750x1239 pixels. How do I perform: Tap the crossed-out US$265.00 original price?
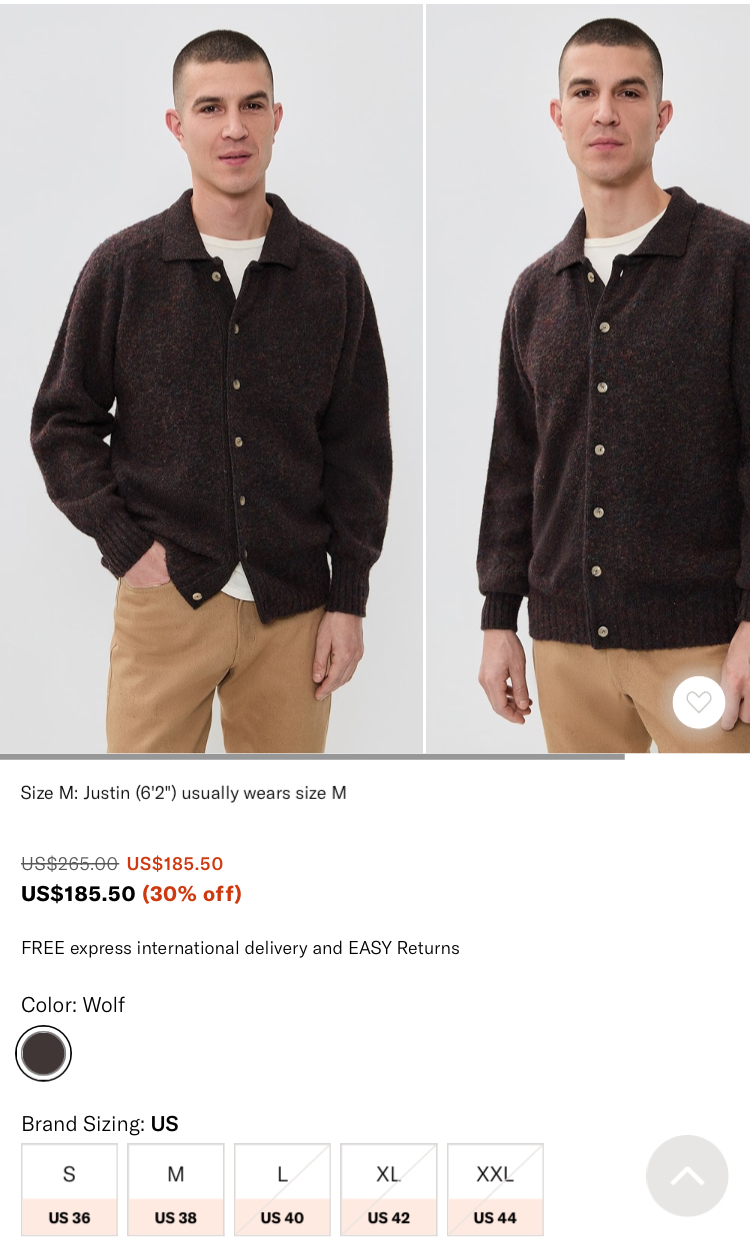70,864
